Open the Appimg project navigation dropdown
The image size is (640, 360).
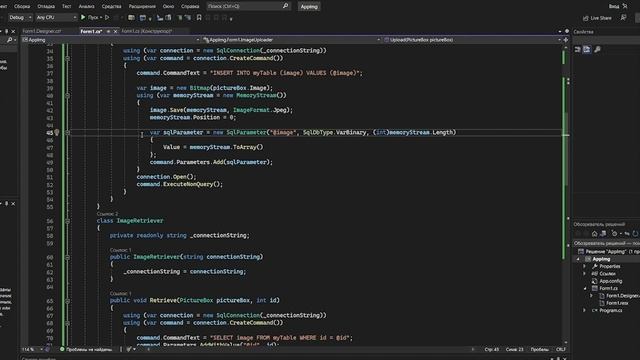coord(111,40)
